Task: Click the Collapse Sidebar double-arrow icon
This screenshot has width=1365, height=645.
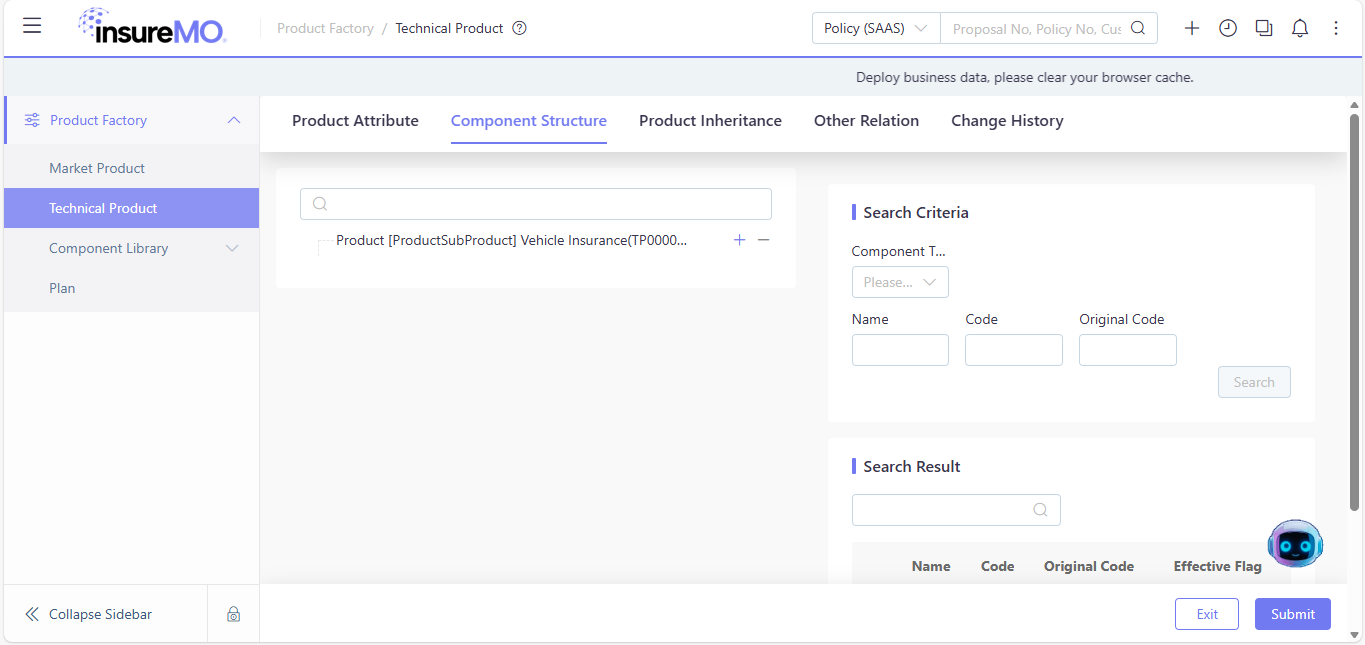Action: click(x=32, y=614)
